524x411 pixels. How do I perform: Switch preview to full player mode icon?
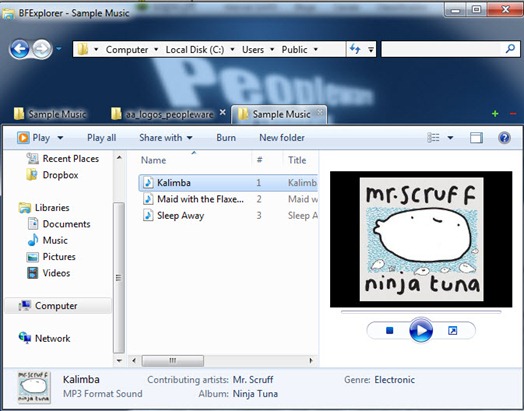point(452,330)
